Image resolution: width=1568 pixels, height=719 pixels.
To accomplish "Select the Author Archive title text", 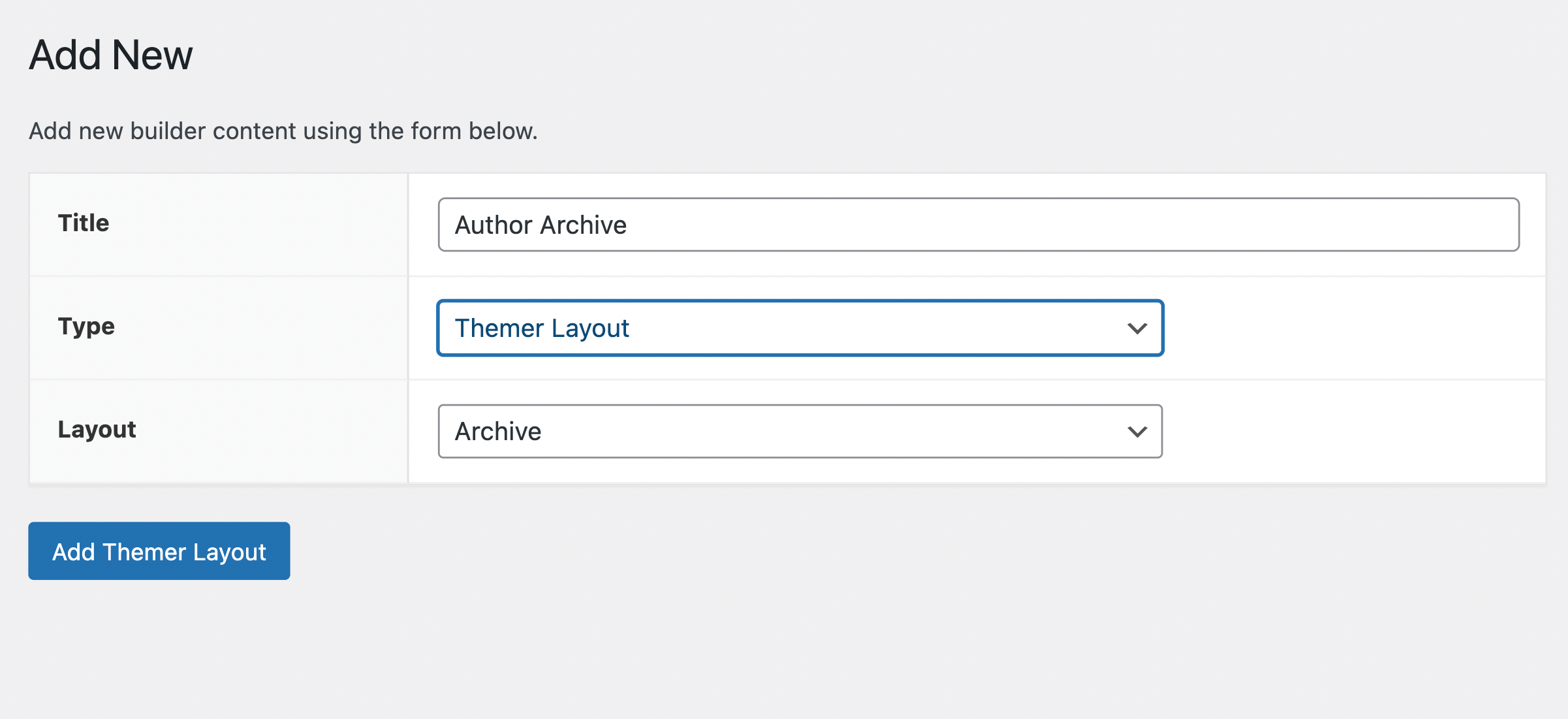I will (x=541, y=224).
